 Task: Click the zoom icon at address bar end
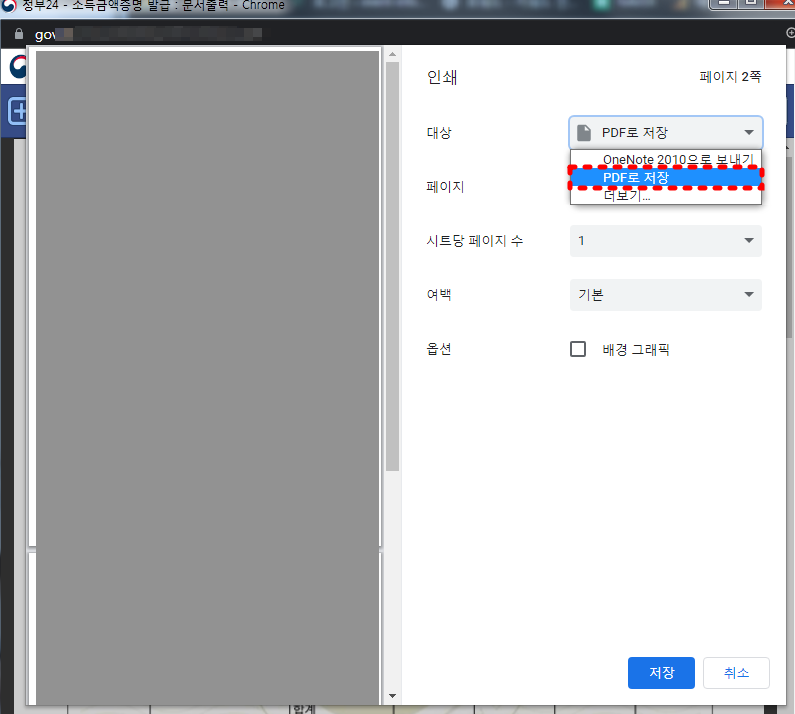(x=790, y=33)
